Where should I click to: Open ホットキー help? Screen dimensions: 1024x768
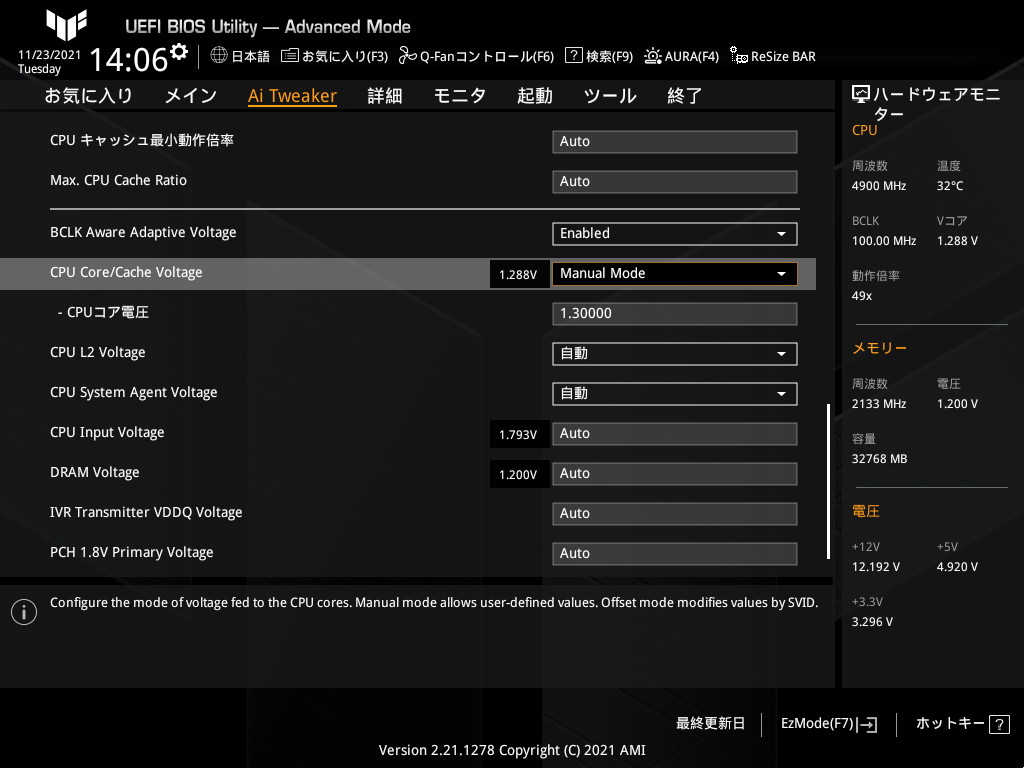[963, 724]
